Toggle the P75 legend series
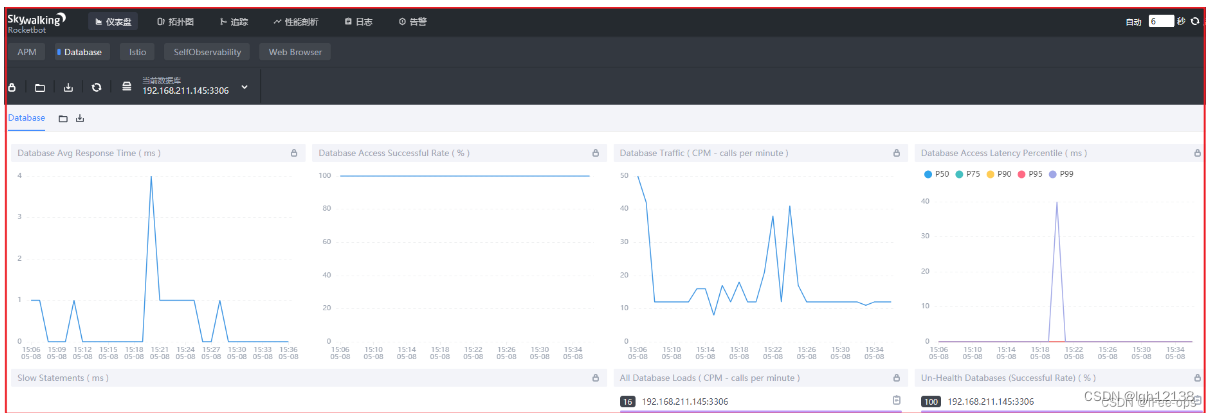Viewport: 1209px width, 413px height. pos(968,174)
